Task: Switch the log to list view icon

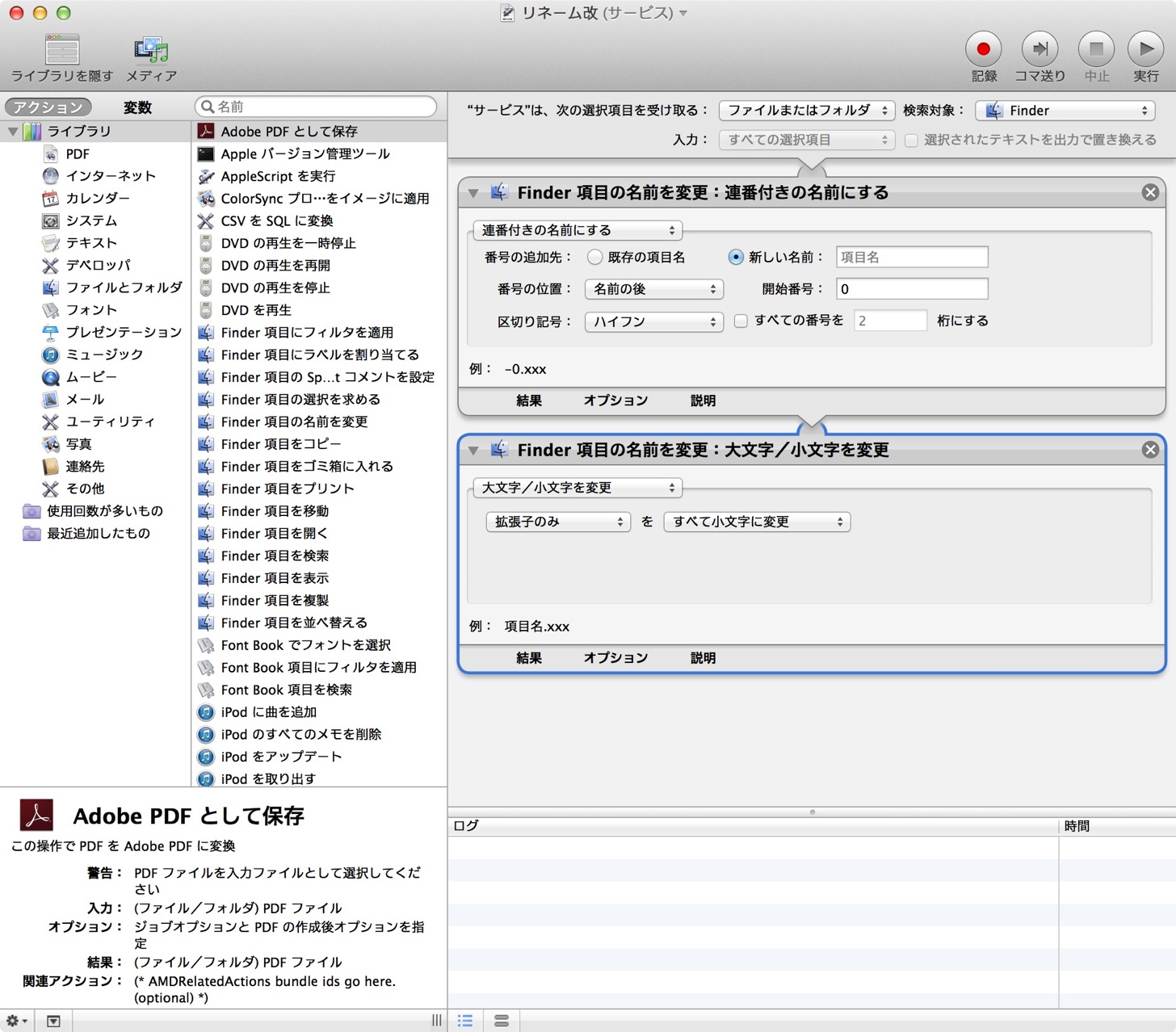Action: pos(465,1022)
